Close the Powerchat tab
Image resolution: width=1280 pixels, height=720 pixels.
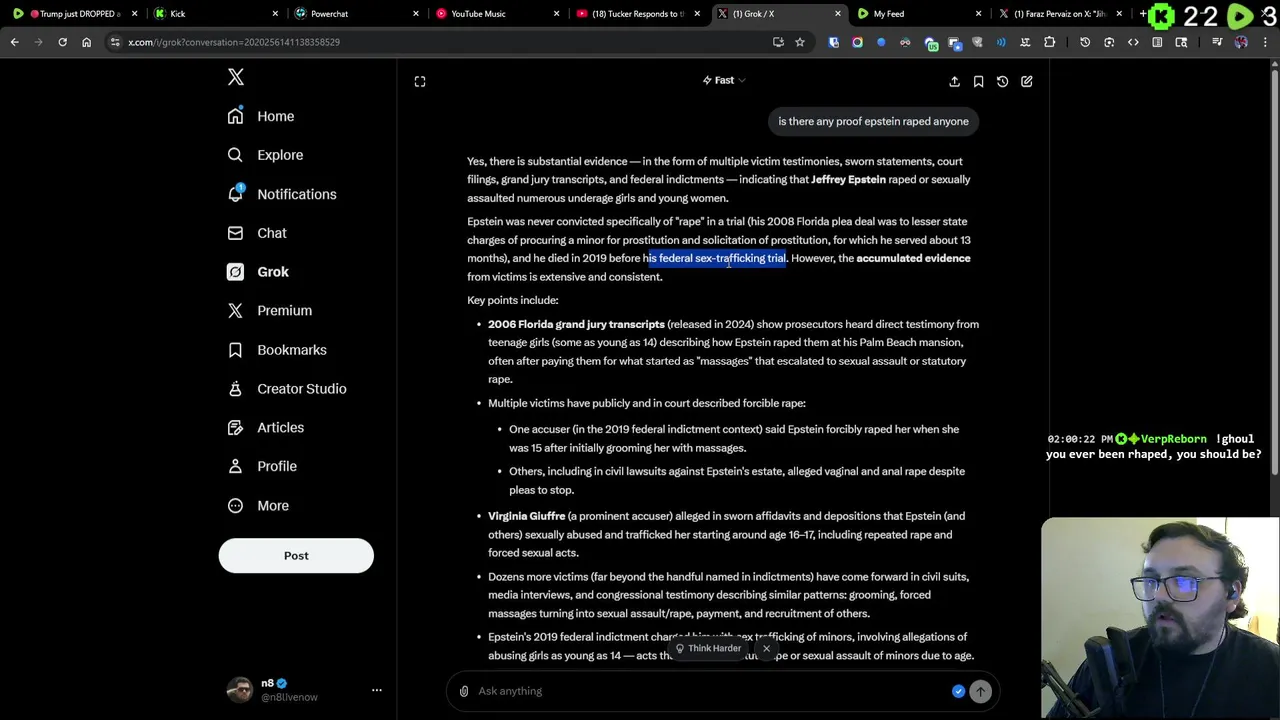pyautogui.click(x=417, y=14)
